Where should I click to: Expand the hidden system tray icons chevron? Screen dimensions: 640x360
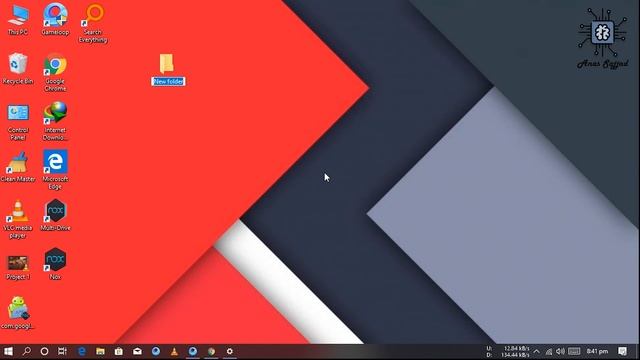click(537, 351)
